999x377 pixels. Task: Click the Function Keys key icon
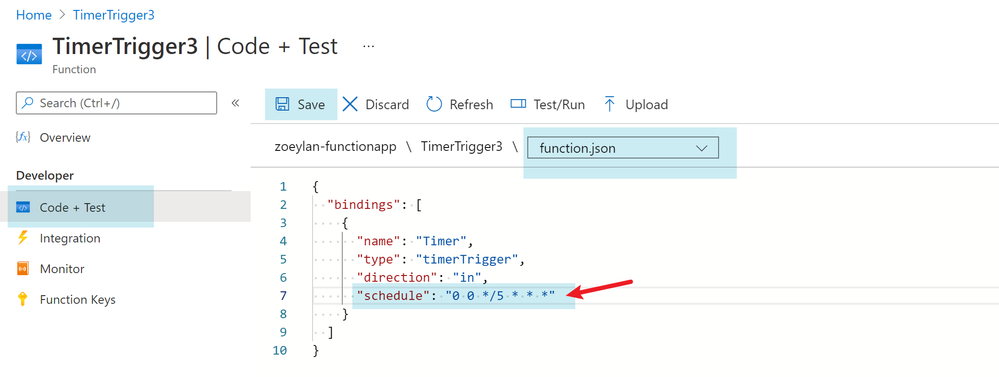coord(23,299)
